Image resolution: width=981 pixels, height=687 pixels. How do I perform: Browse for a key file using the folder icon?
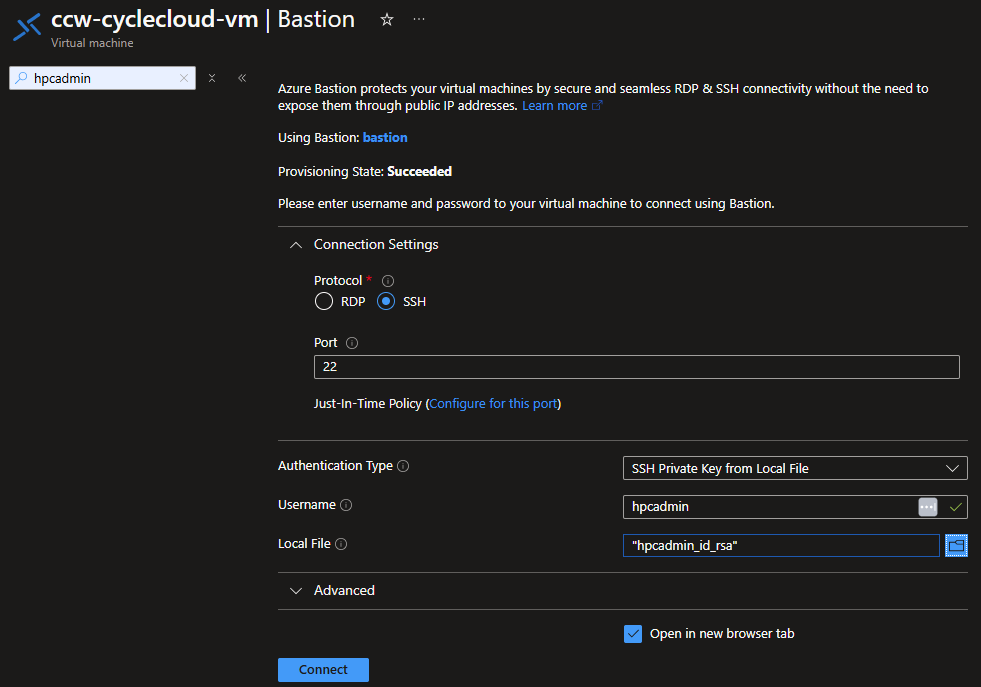[956, 545]
